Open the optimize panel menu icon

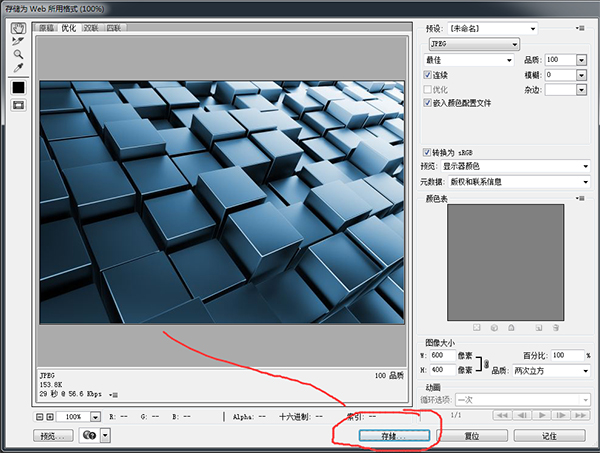pyautogui.click(x=580, y=28)
